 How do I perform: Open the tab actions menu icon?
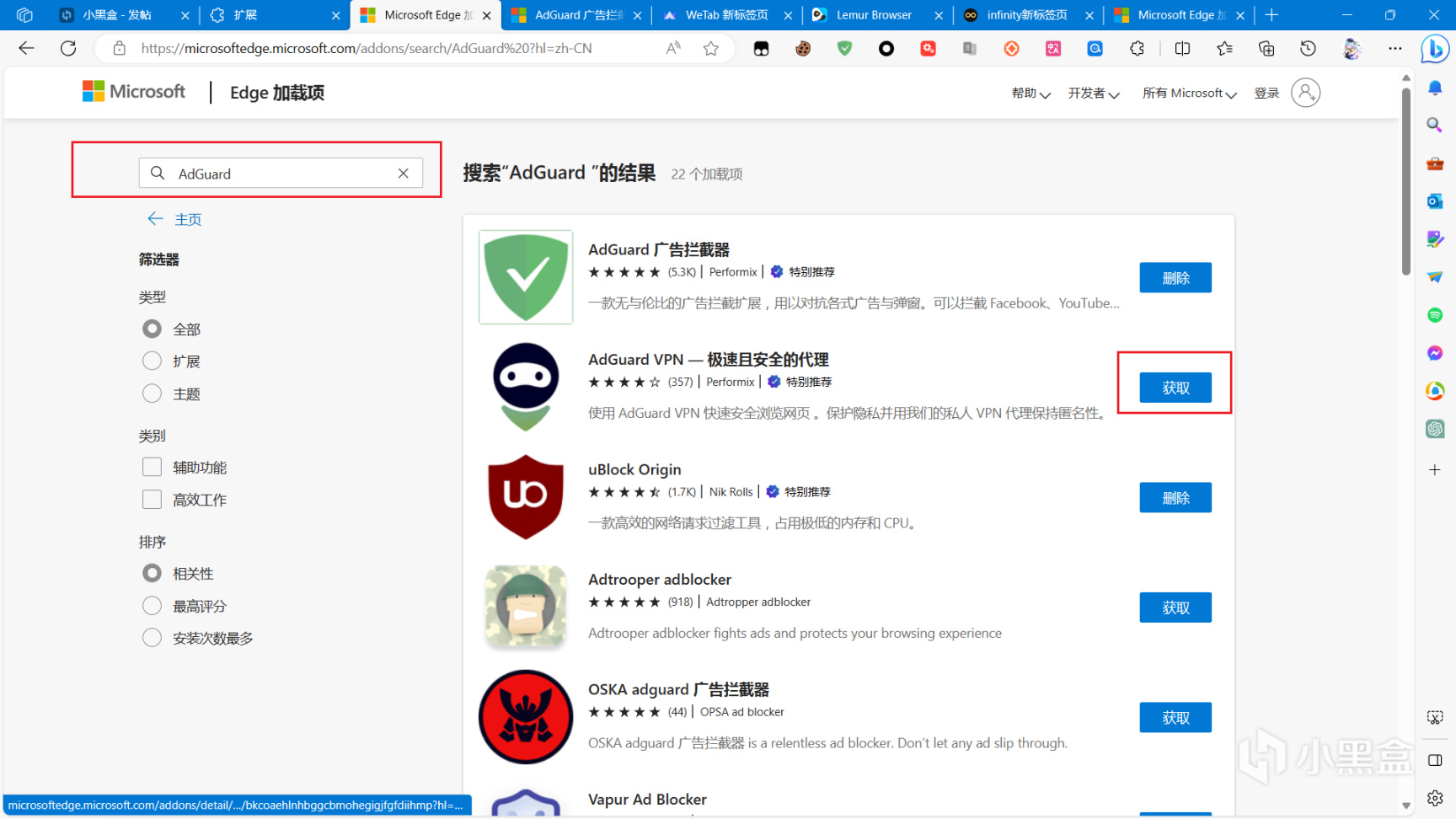(x=24, y=15)
